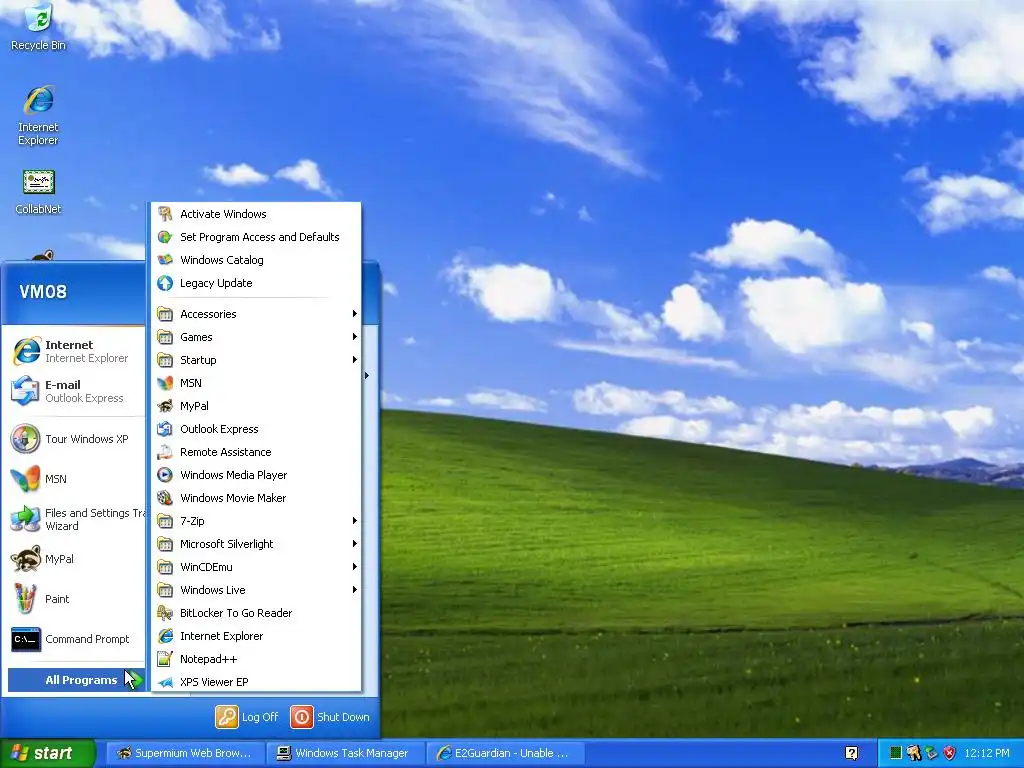The height and width of the screenshot is (768, 1024).
Task: Expand the Accessories submenu
Action: coord(256,314)
